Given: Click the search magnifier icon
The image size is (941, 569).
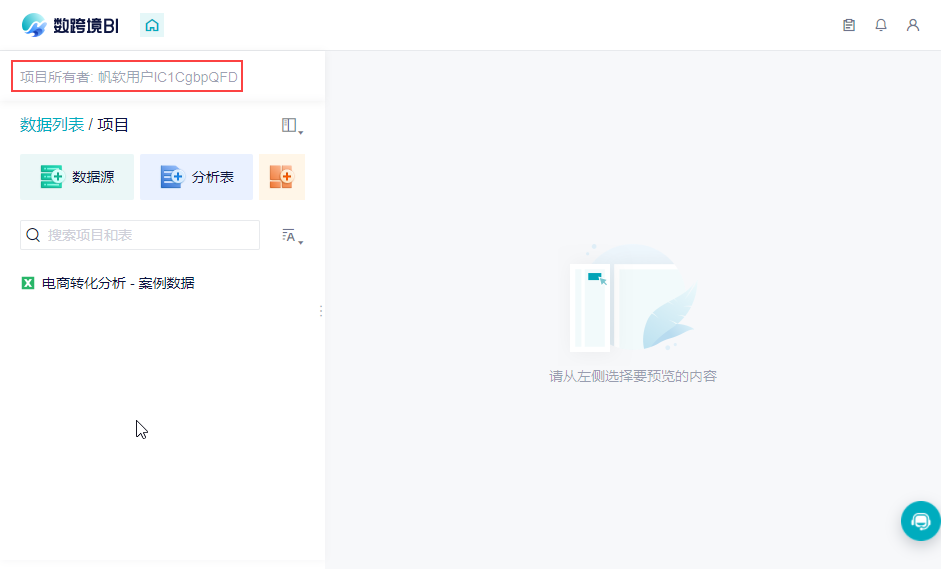Looking at the screenshot, I should point(33,235).
